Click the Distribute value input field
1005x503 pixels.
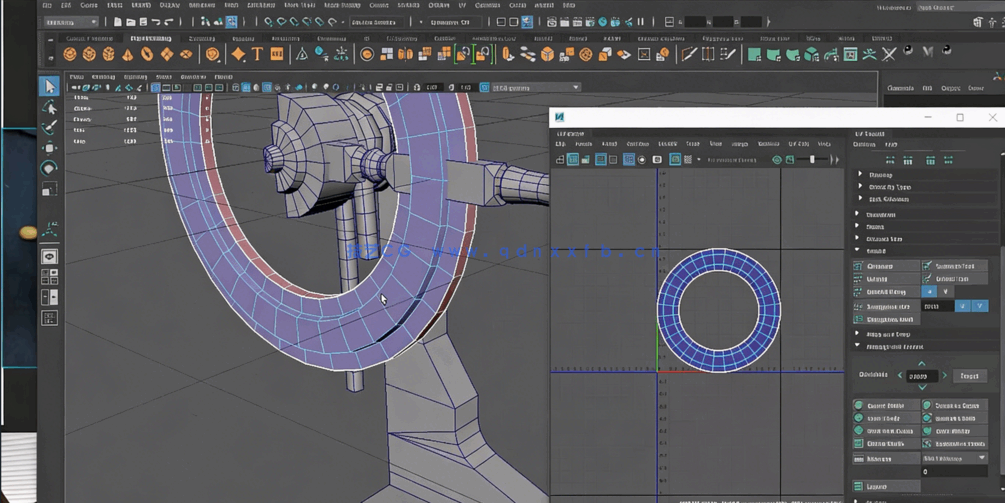[x=922, y=376]
